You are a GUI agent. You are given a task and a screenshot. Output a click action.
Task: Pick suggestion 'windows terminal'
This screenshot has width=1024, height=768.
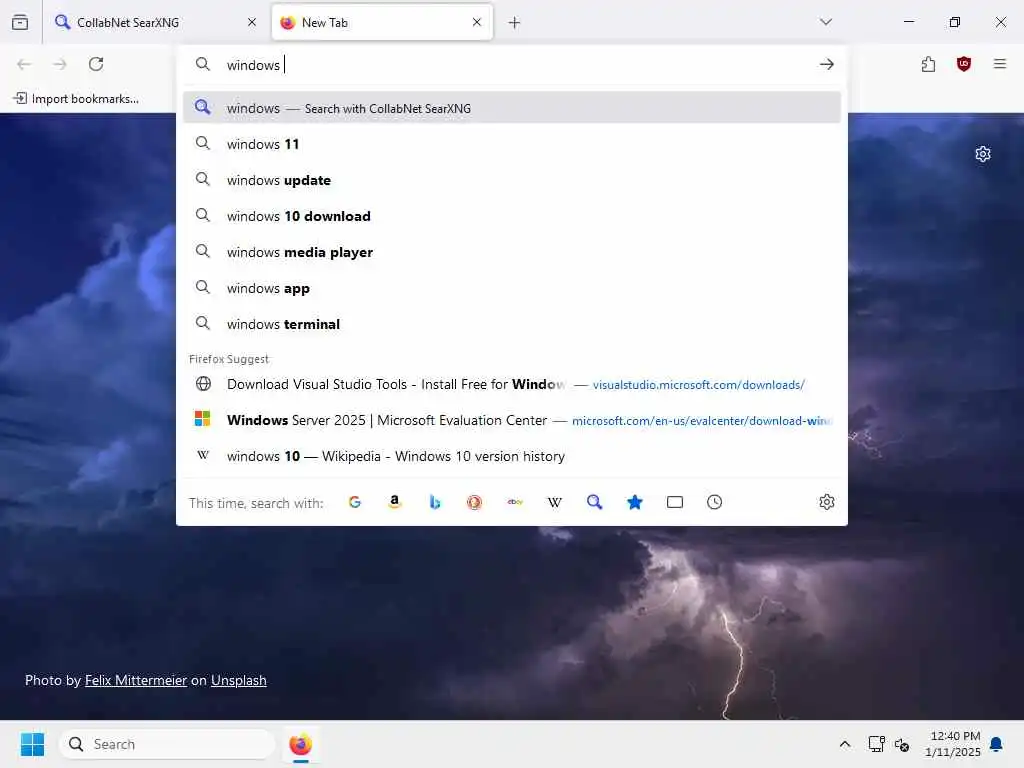click(x=511, y=323)
